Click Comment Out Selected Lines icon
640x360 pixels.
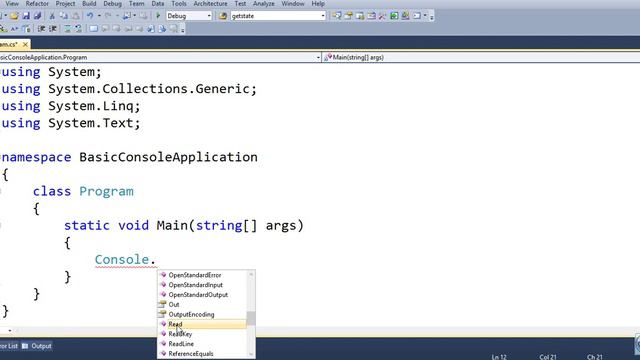[67, 29]
